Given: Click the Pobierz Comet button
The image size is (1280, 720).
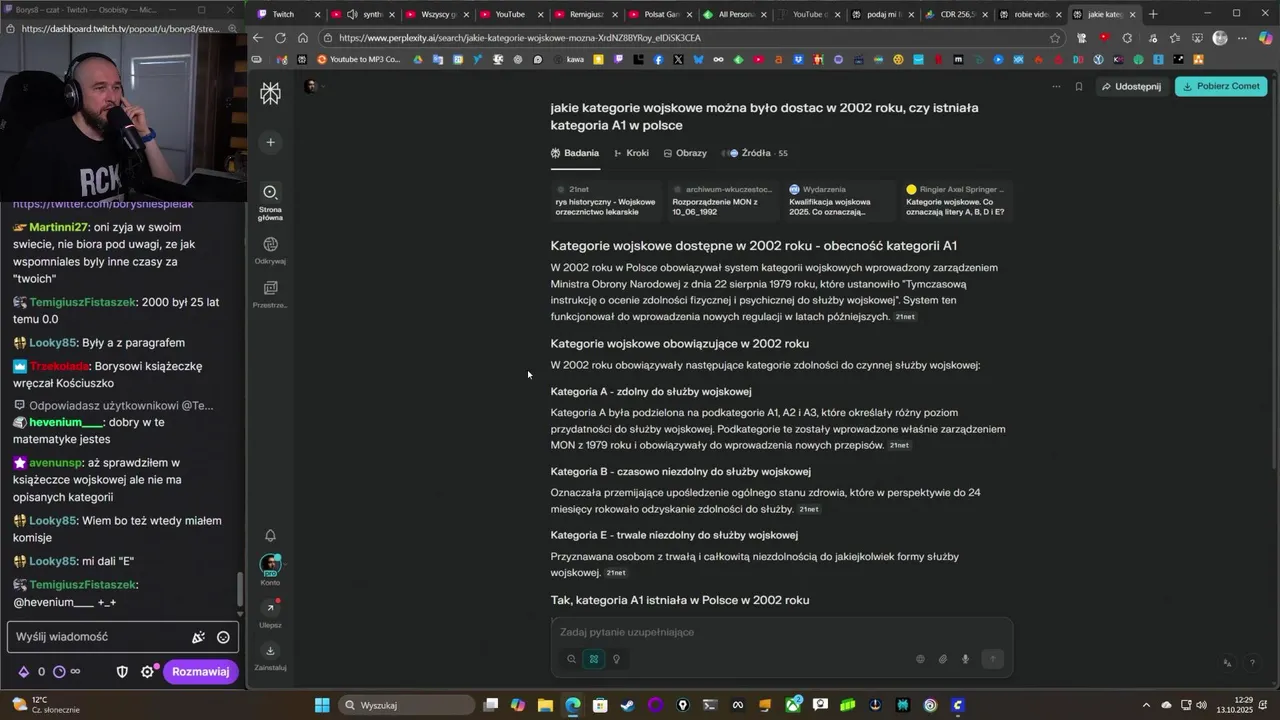Looking at the screenshot, I should coord(1221,87).
